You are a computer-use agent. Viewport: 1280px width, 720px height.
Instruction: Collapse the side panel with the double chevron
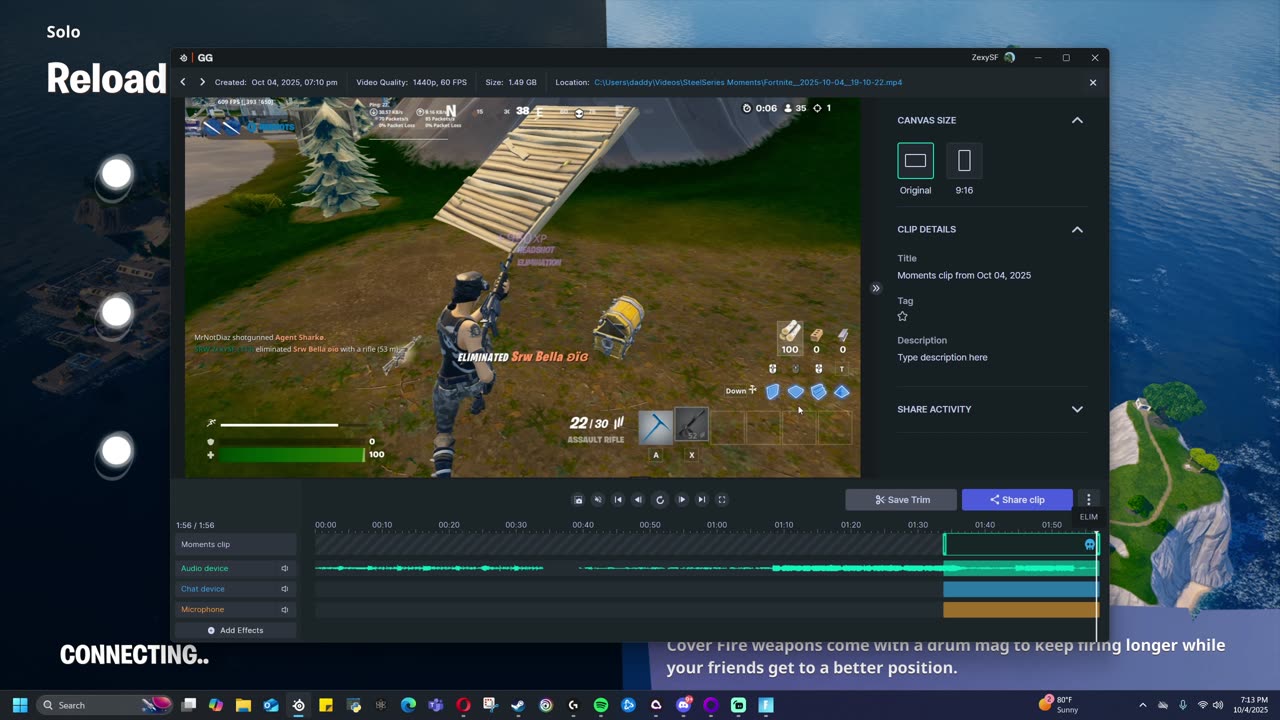pyautogui.click(x=876, y=288)
